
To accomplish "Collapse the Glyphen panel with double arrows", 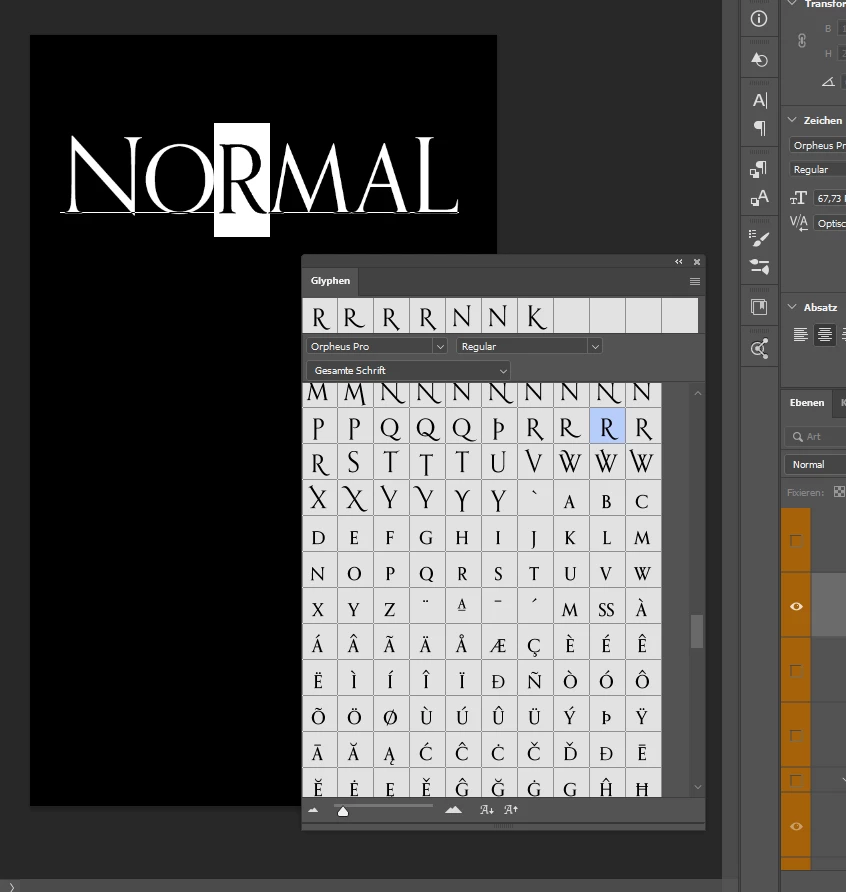I will [679, 262].
